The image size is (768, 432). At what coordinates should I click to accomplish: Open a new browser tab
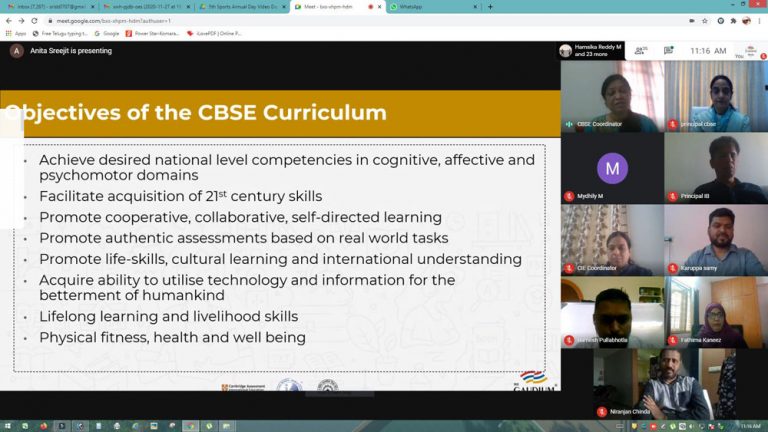click(x=490, y=7)
